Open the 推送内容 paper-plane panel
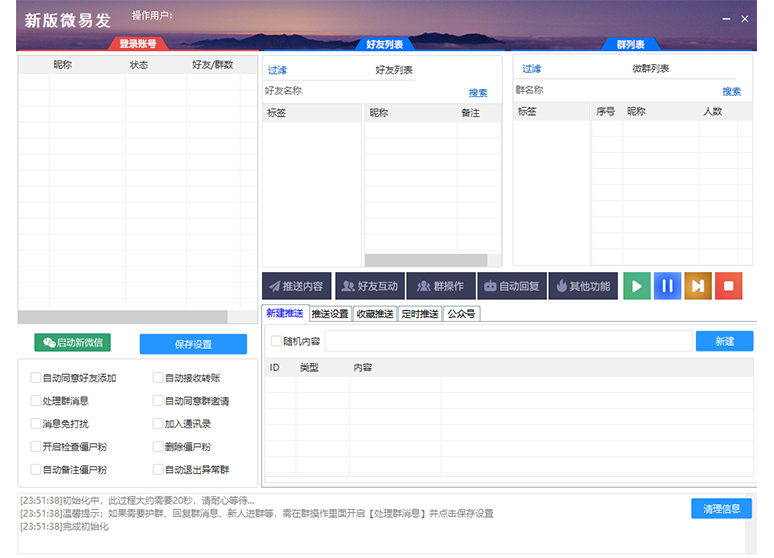The width and height of the screenshot is (774, 558). (x=297, y=286)
